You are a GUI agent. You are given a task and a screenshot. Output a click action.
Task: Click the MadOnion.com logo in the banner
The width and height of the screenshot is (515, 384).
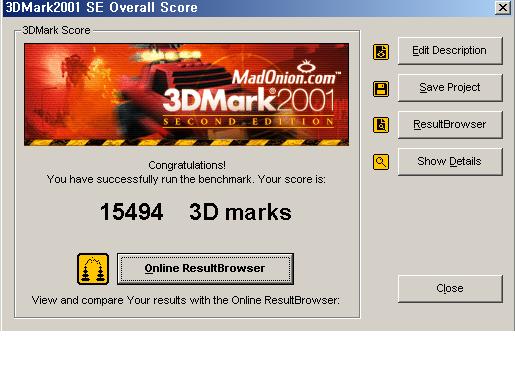[286, 73]
